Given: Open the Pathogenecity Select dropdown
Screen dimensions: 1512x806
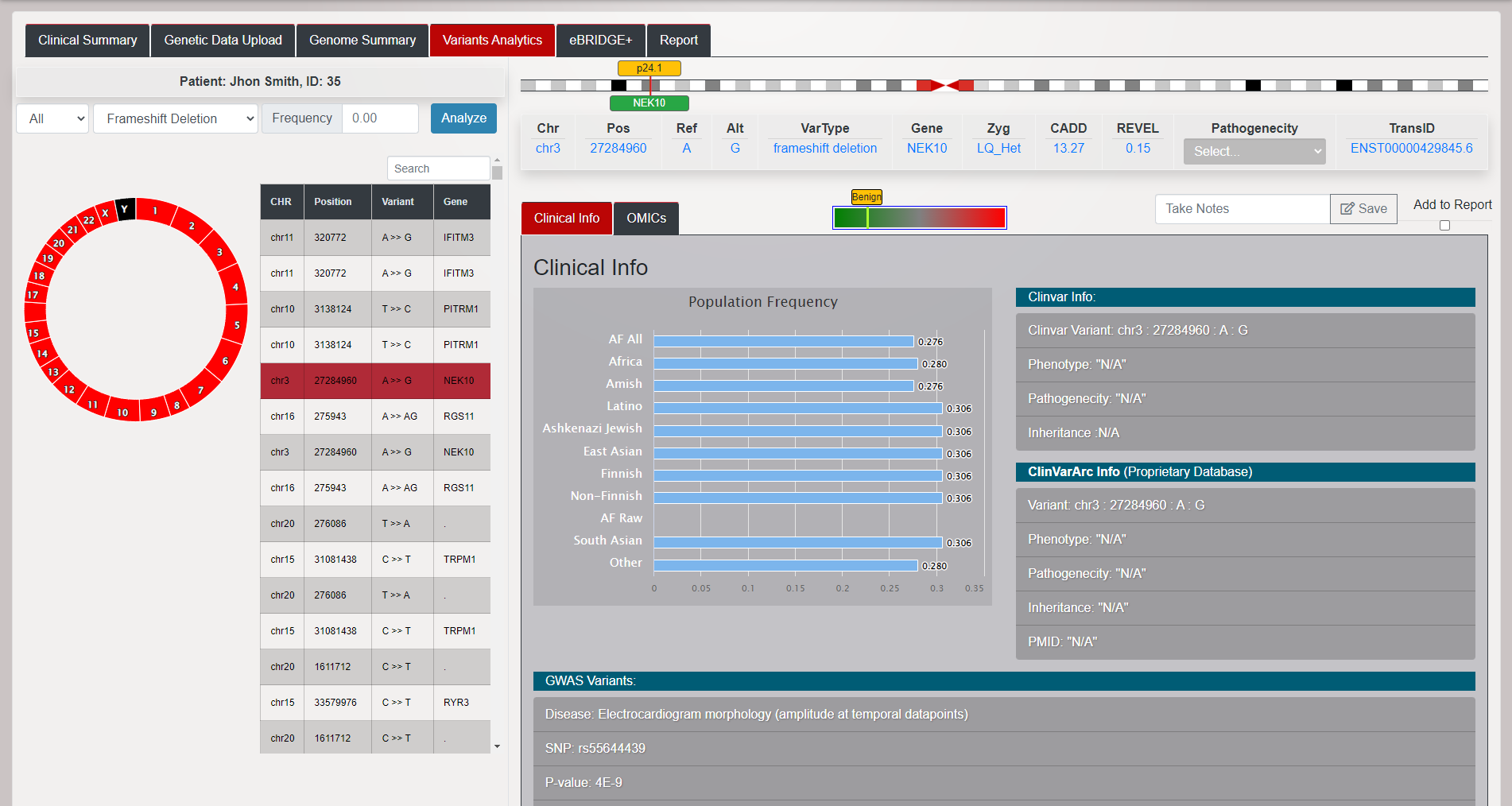Looking at the screenshot, I should [1254, 151].
